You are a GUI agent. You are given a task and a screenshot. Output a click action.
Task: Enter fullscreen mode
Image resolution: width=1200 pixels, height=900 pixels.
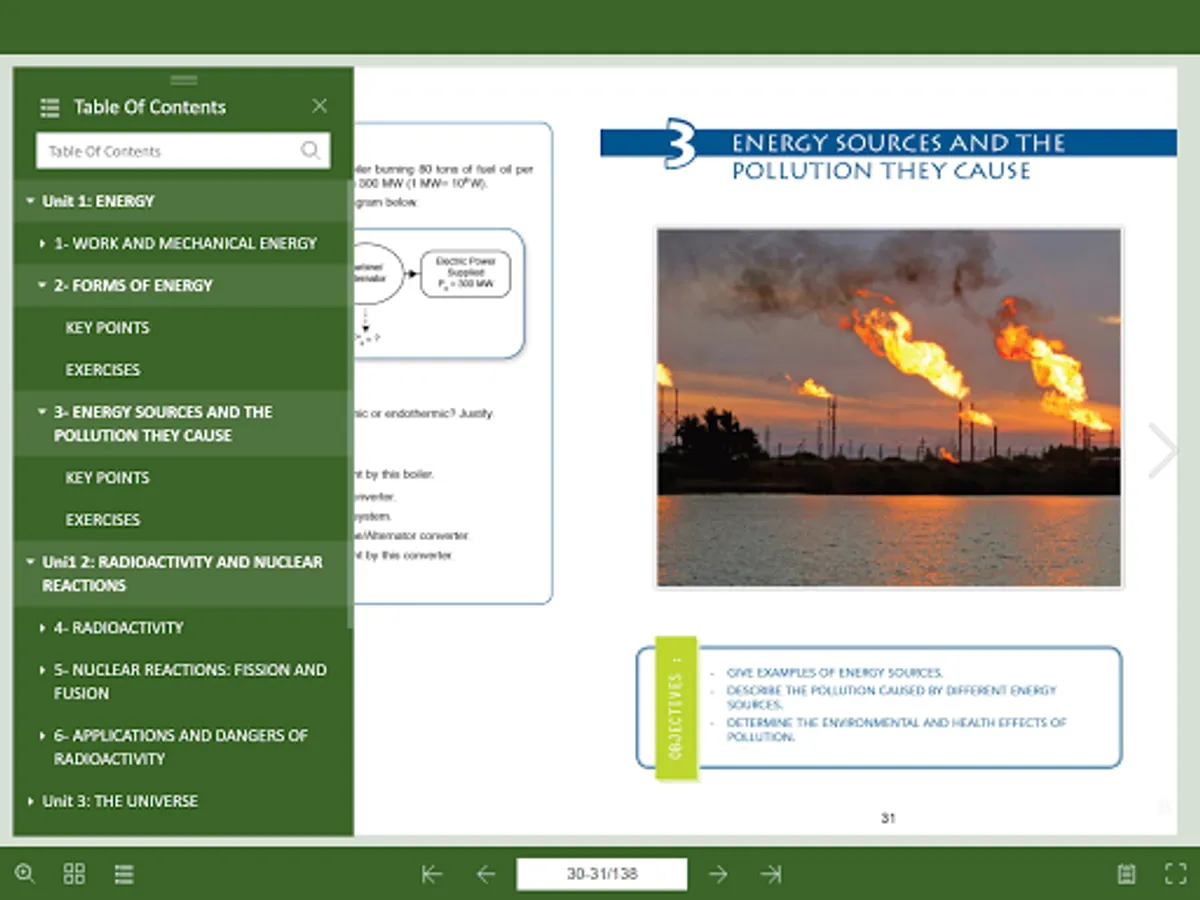coord(1176,874)
